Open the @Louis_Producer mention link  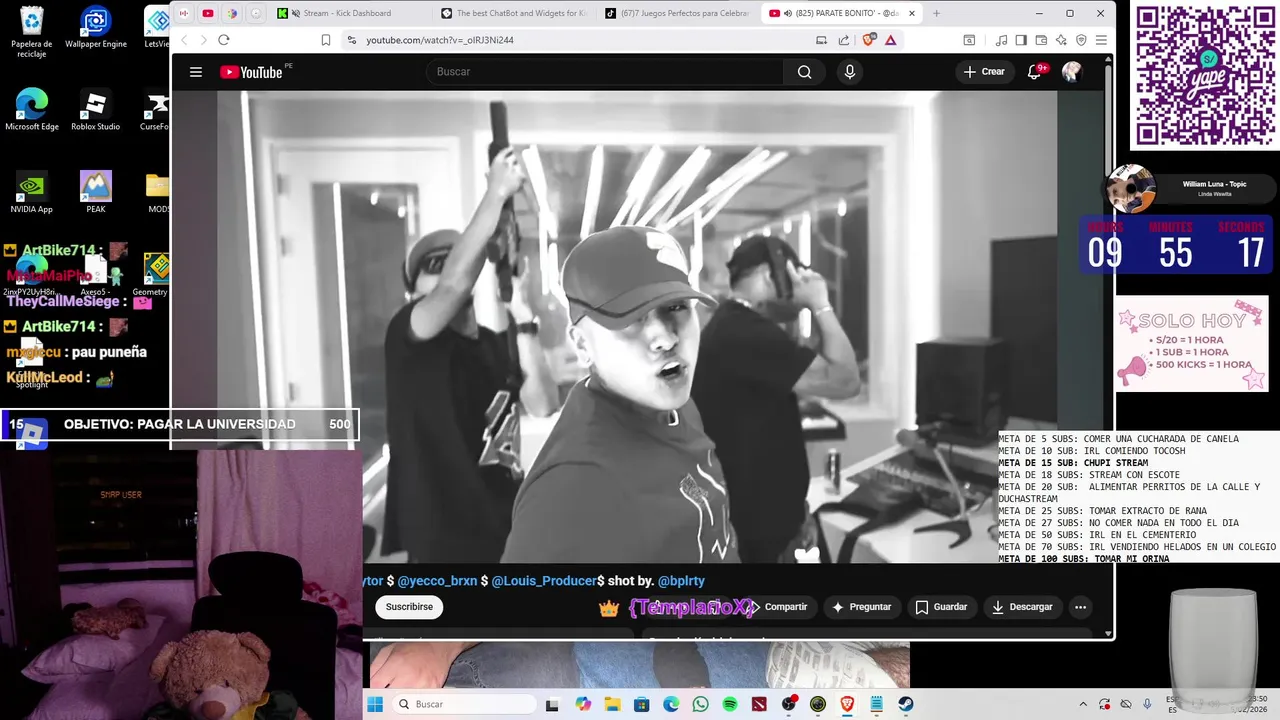(x=544, y=581)
